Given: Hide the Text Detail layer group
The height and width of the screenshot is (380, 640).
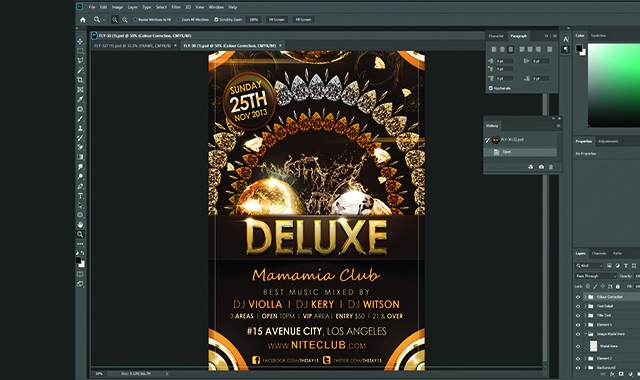Looking at the screenshot, I should [578, 306].
